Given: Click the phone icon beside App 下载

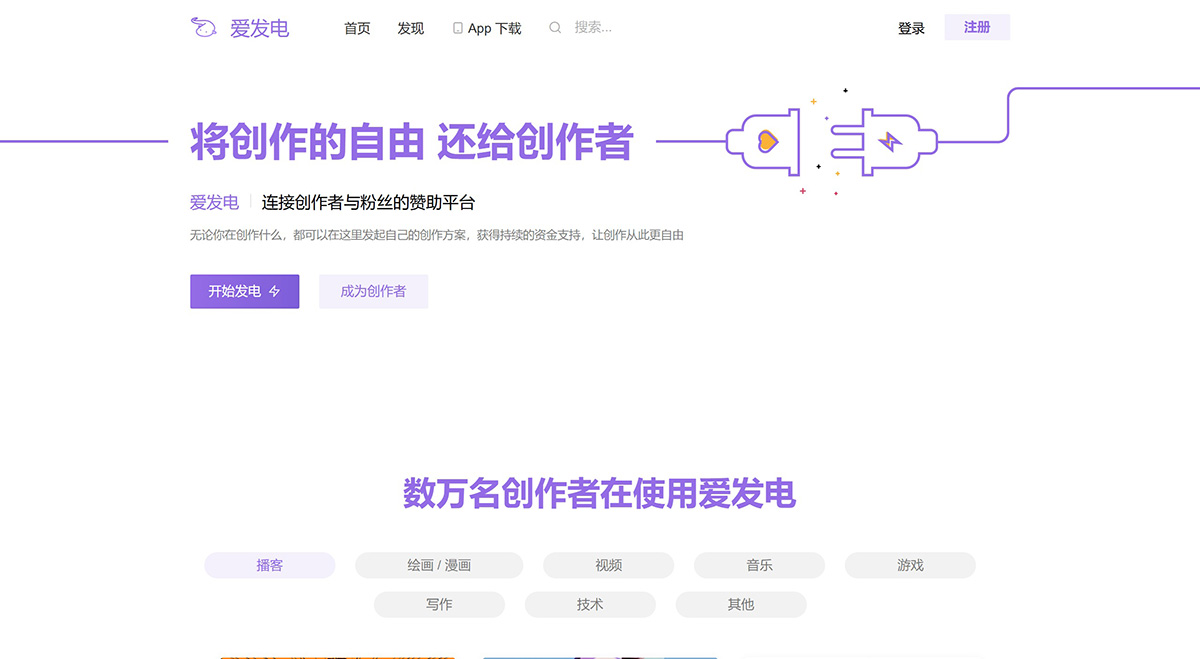Looking at the screenshot, I should [x=457, y=28].
